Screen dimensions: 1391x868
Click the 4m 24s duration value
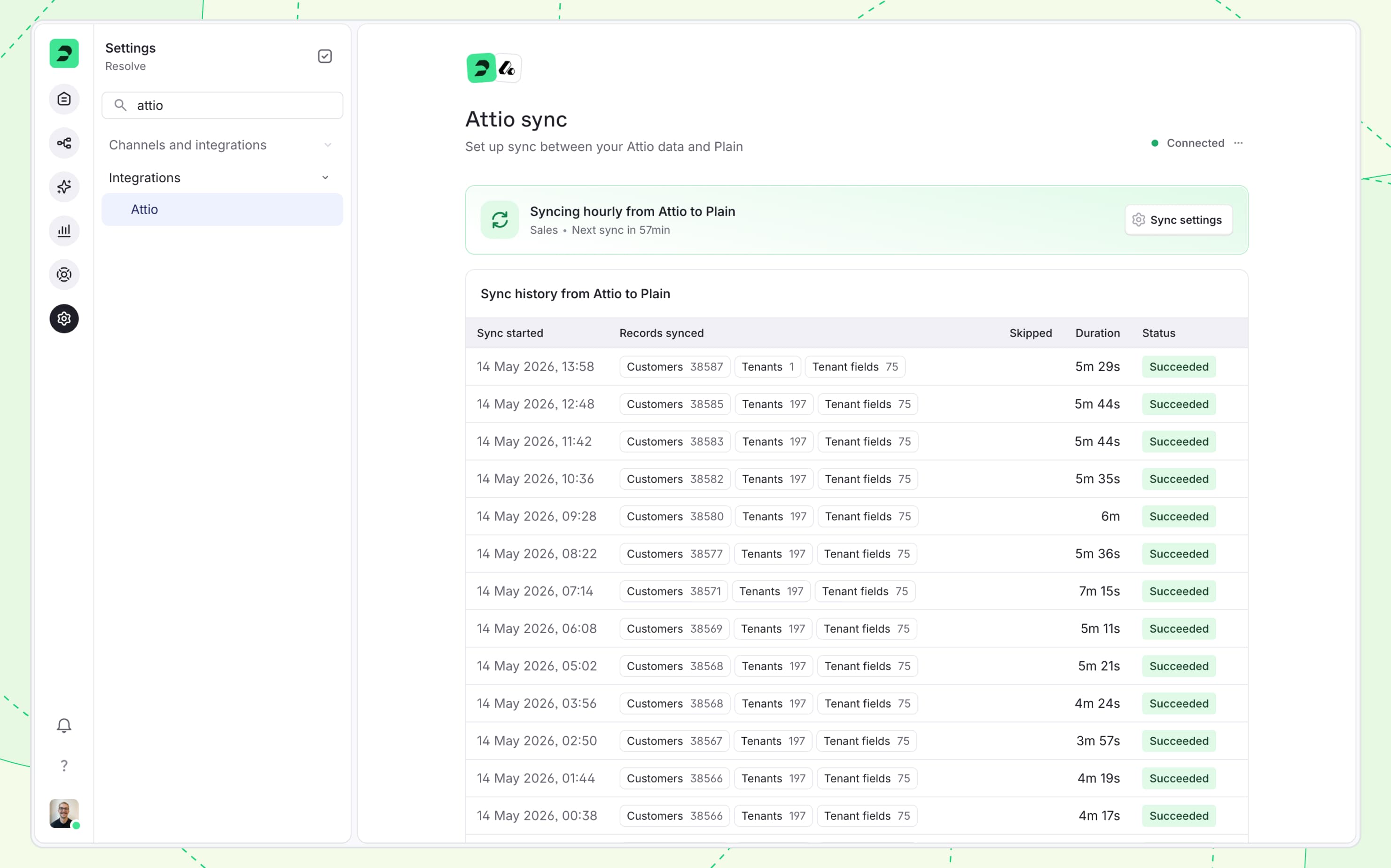[x=1097, y=703]
